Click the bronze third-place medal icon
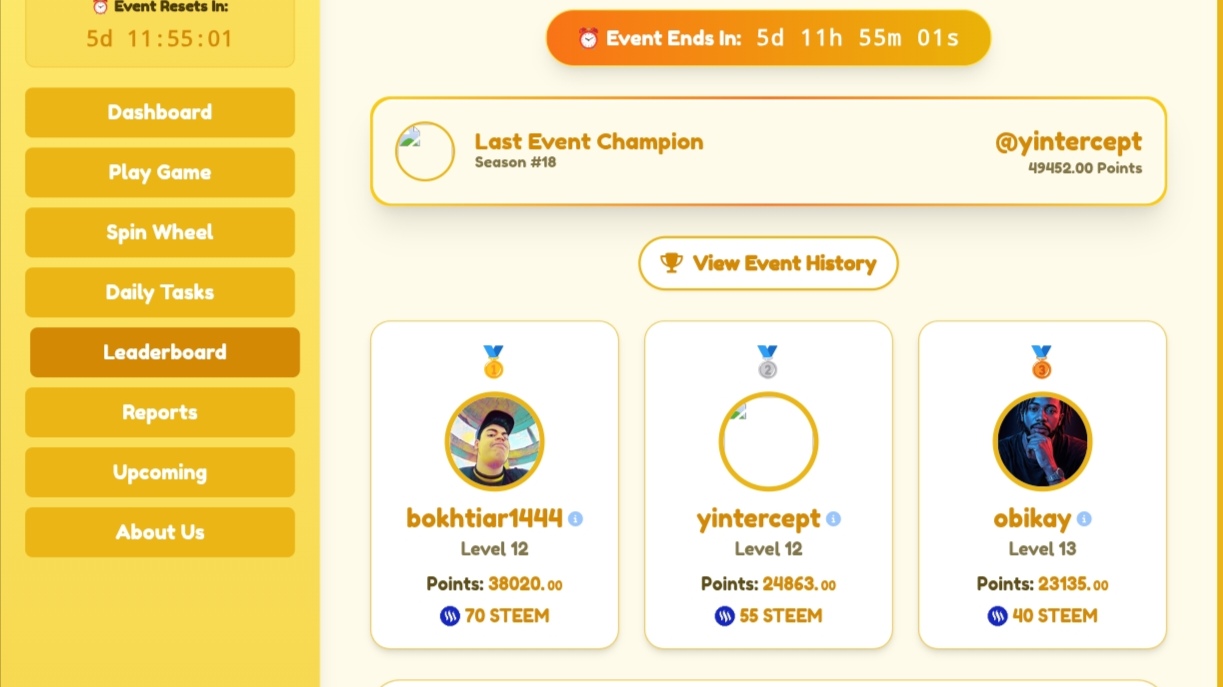Viewport: 1223px width, 687px height. tap(1041, 362)
